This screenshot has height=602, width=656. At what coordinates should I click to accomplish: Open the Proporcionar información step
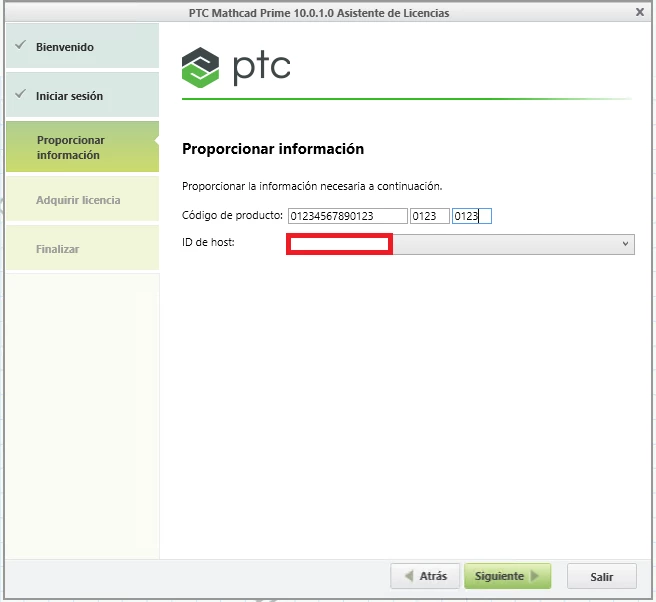click(82, 147)
